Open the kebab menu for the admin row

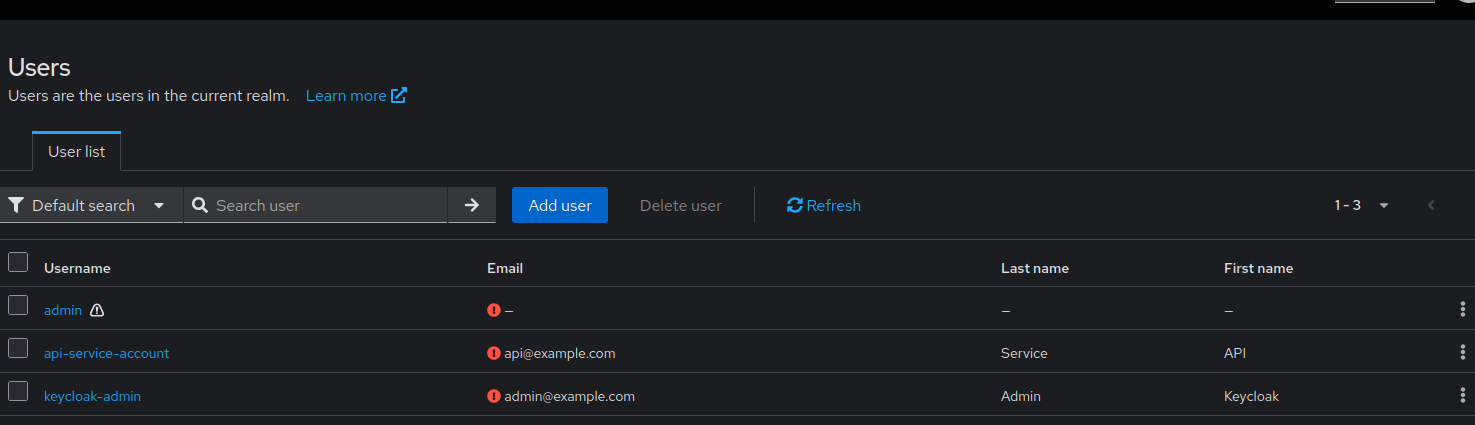1463,310
